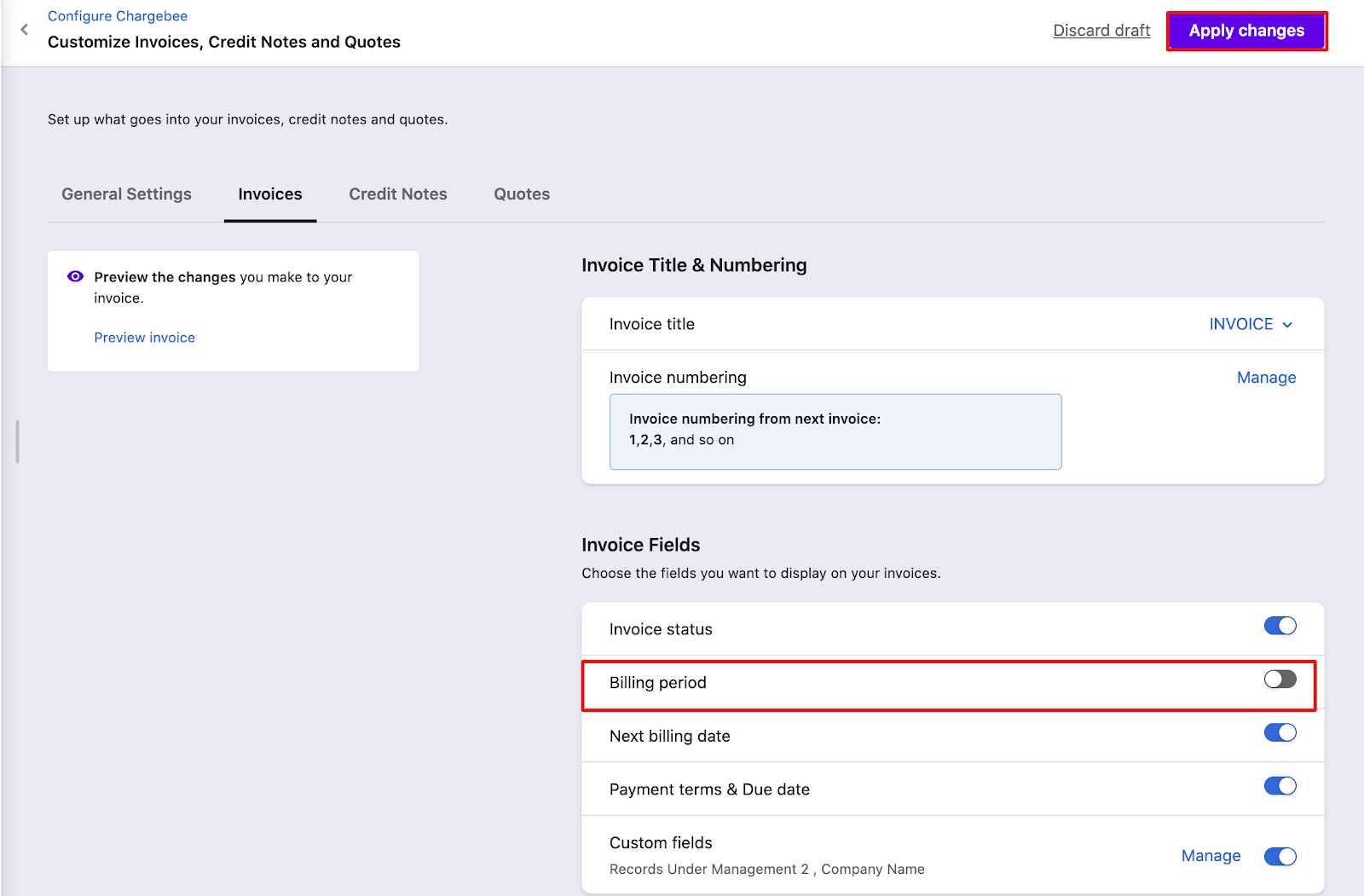
Task: Open the Configure Chargebee breadcrumb link
Action: point(118,16)
